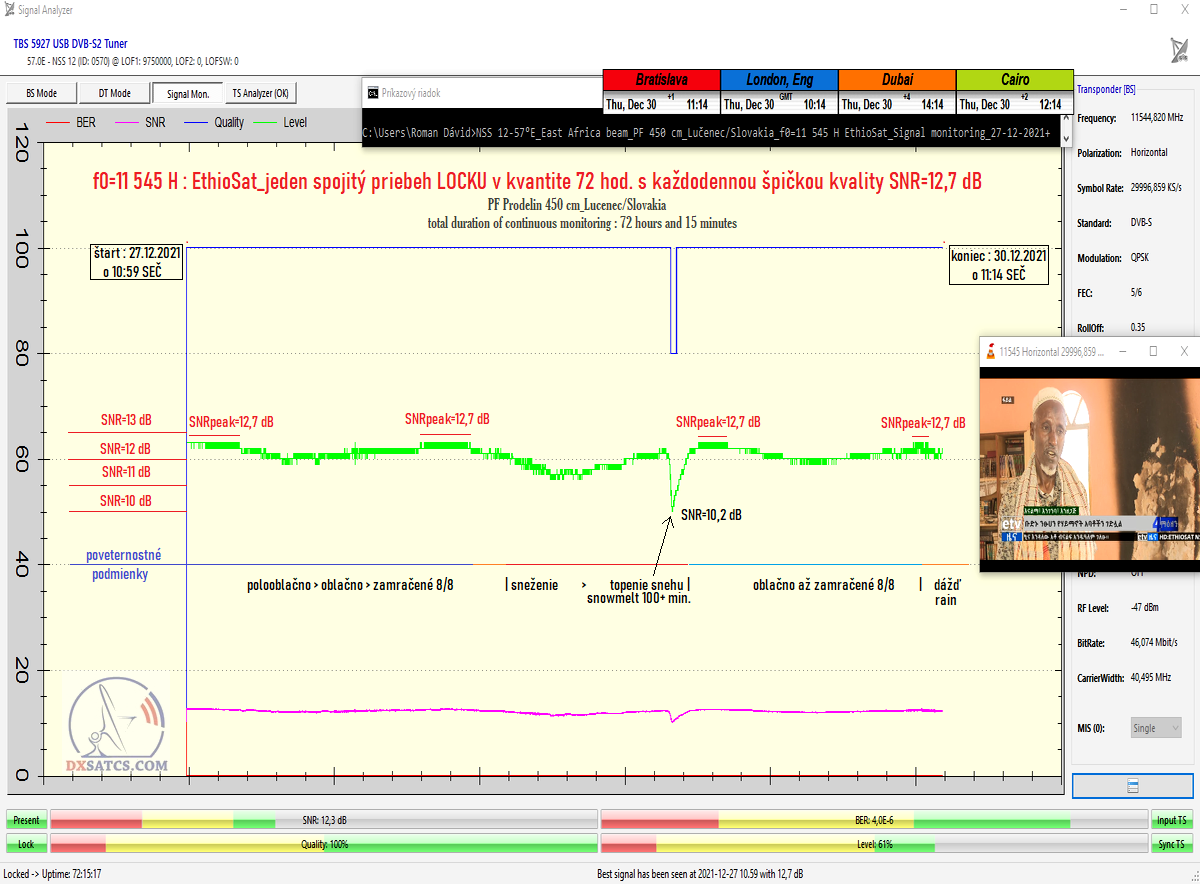Toggle the Lock status indicator

click(26, 844)
